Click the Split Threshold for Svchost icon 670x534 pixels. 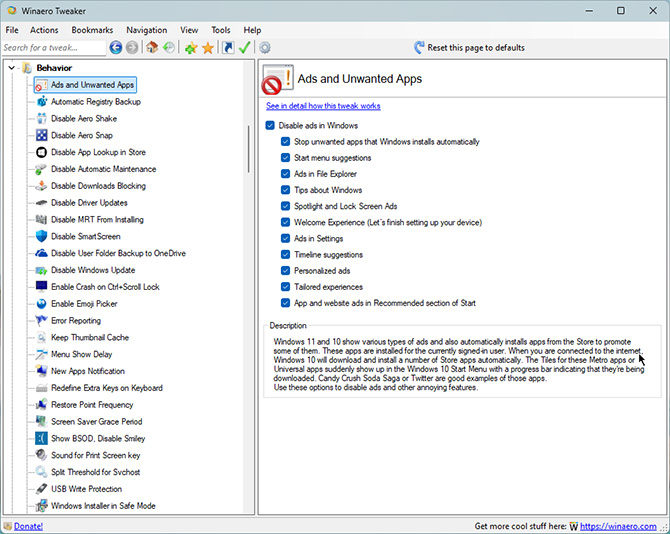(x=41, y=472)
